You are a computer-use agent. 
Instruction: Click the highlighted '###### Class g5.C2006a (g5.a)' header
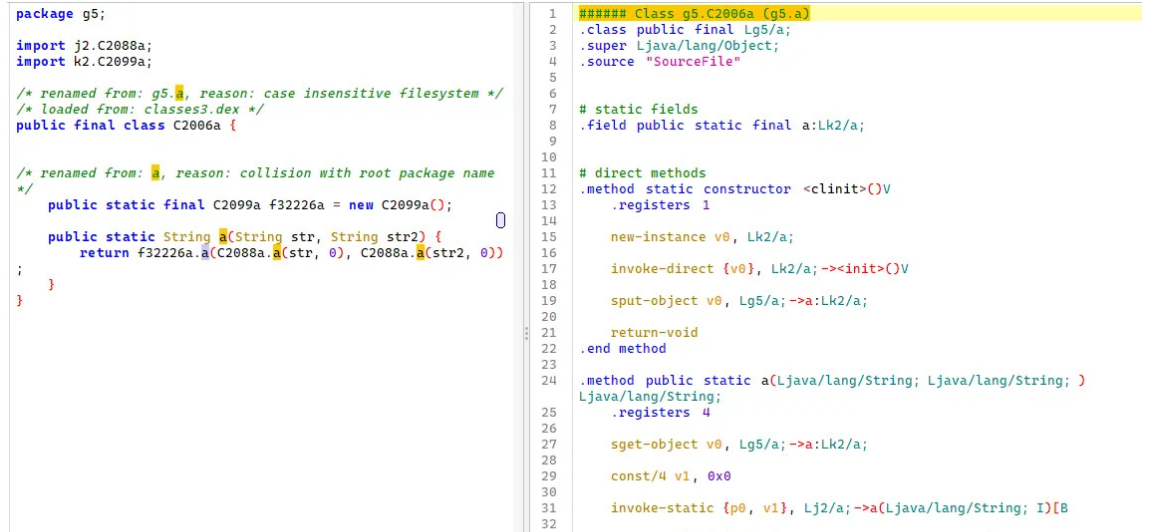point(695,13)
